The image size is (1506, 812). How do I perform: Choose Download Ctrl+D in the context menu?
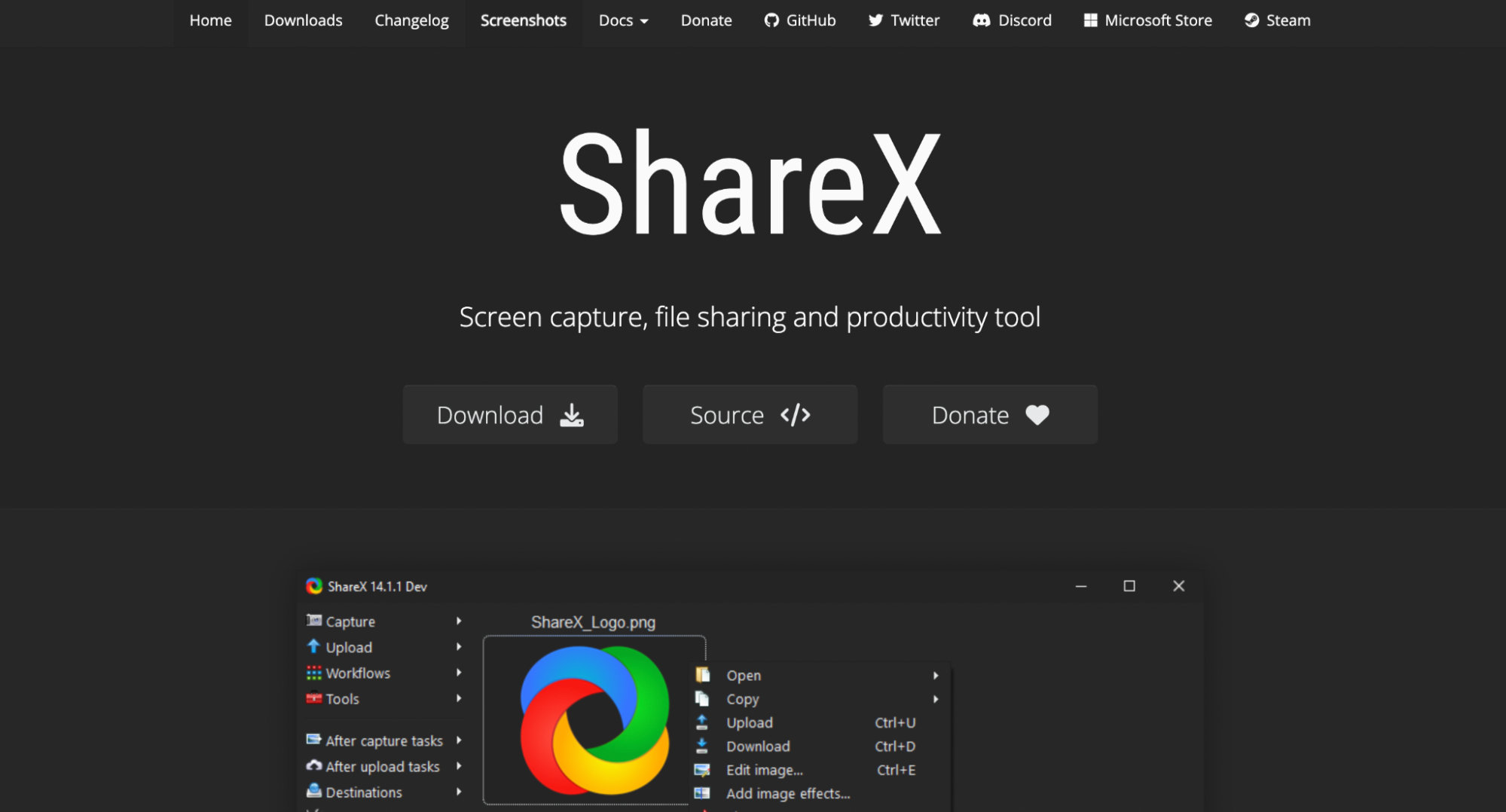click(x=820, y=746)
